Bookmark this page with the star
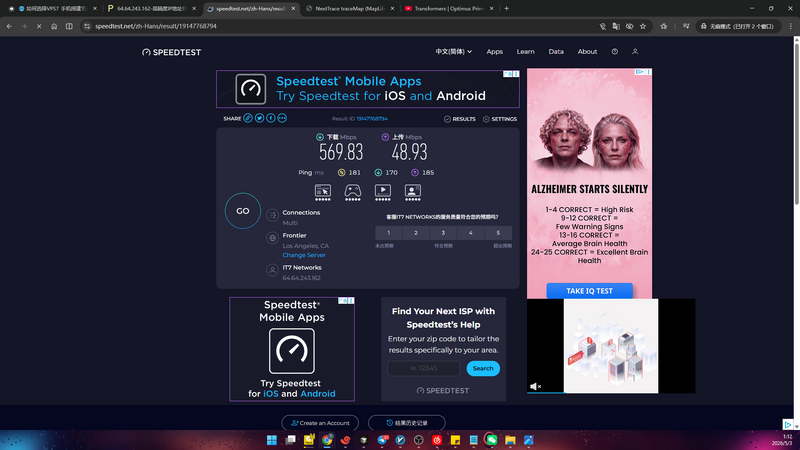The image size is (800, 450). tap(643, 26)
